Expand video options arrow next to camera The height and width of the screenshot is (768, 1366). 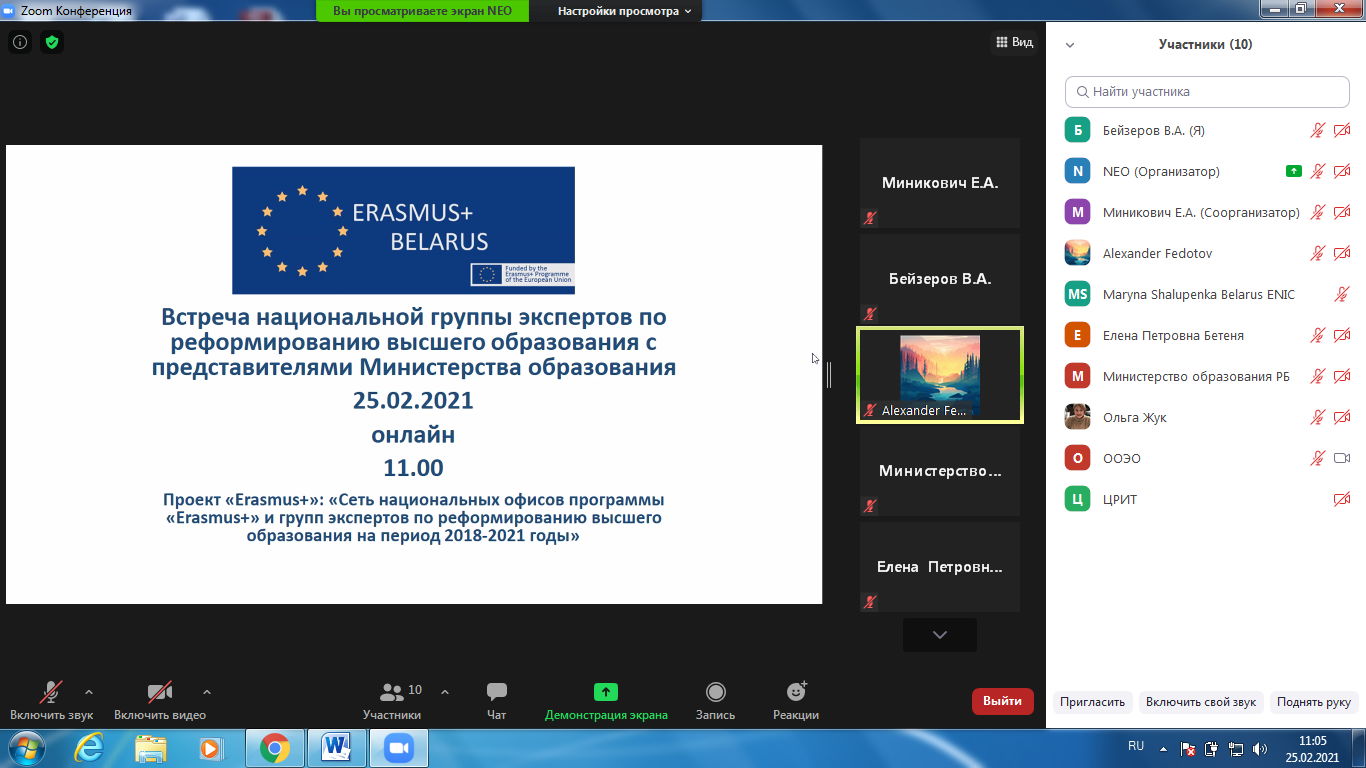207,692
